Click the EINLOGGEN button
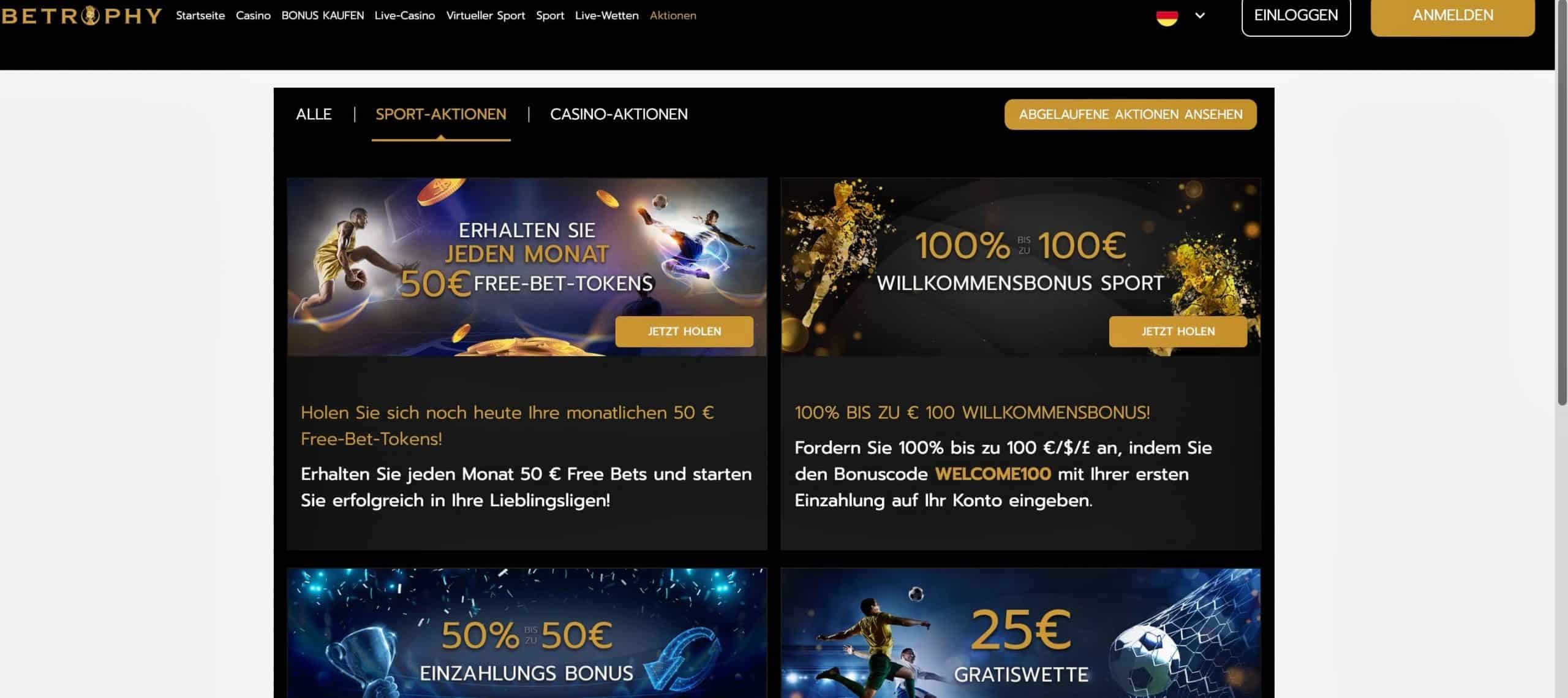The image size is (1568, 698). point(1296,16)
